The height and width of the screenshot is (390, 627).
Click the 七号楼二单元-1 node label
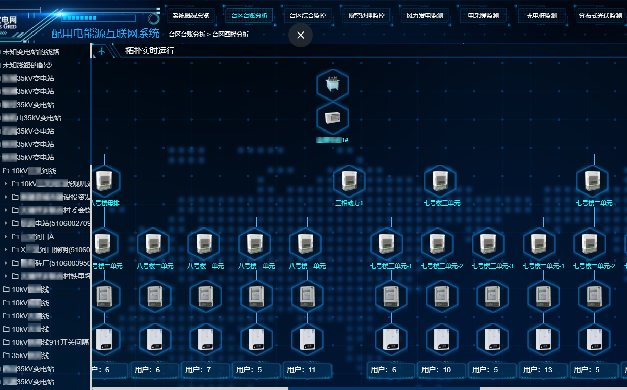point(391,266)
